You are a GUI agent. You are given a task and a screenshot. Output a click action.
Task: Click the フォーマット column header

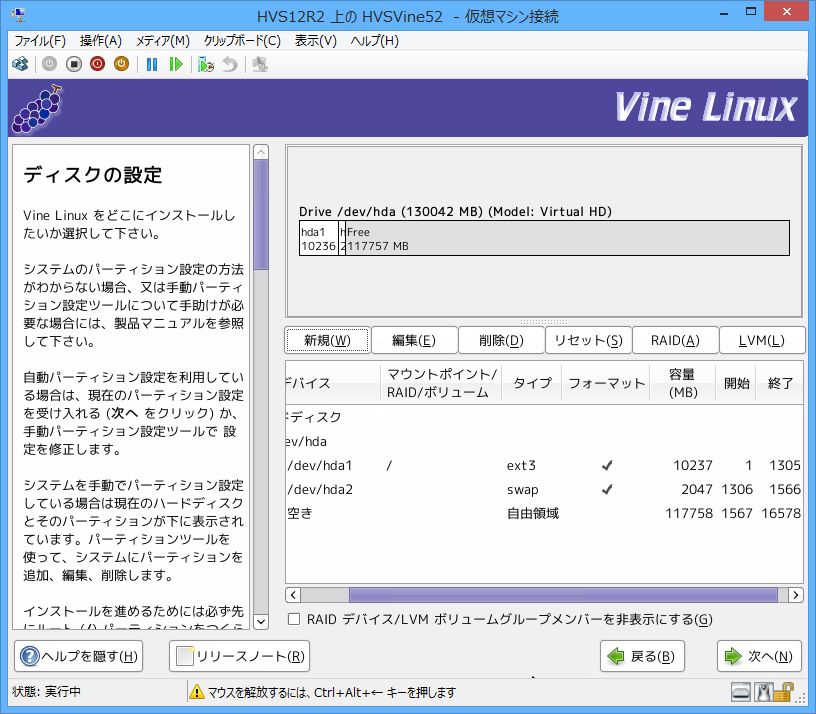click(606, 382)
